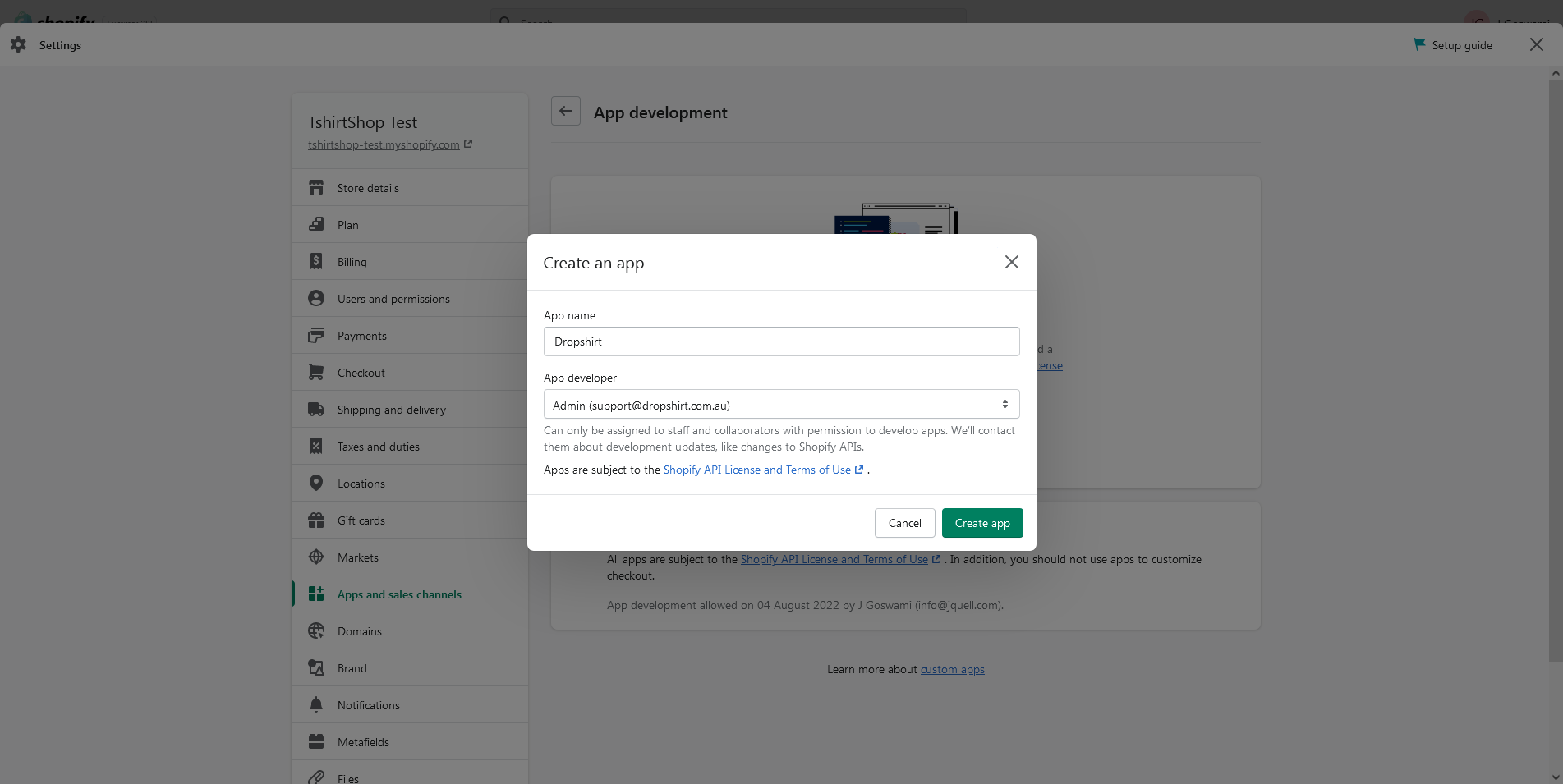Click the Store details shop icon
This screenshot has width=1563, height=784.
316,188
